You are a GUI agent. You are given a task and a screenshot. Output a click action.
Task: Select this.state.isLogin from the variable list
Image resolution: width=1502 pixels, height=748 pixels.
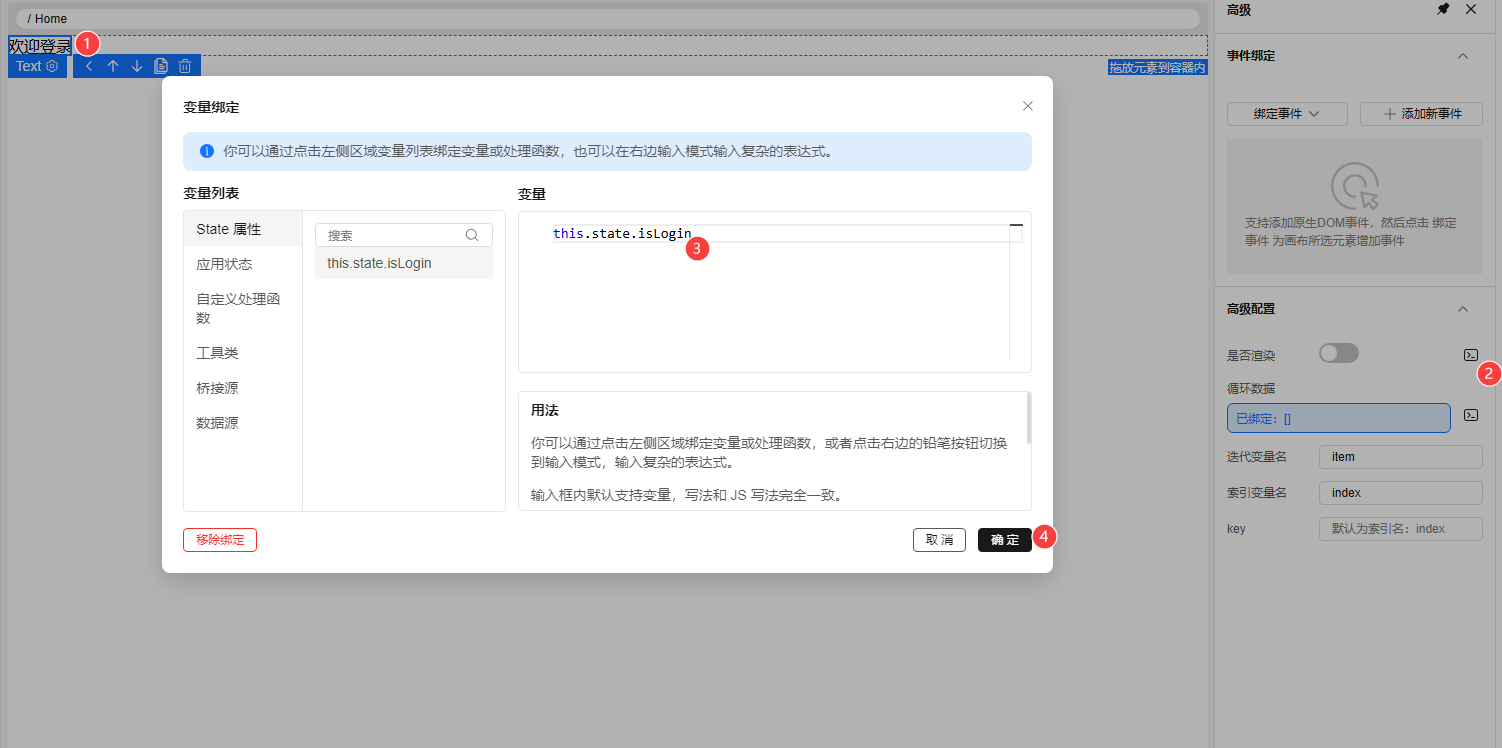(379, 264)
